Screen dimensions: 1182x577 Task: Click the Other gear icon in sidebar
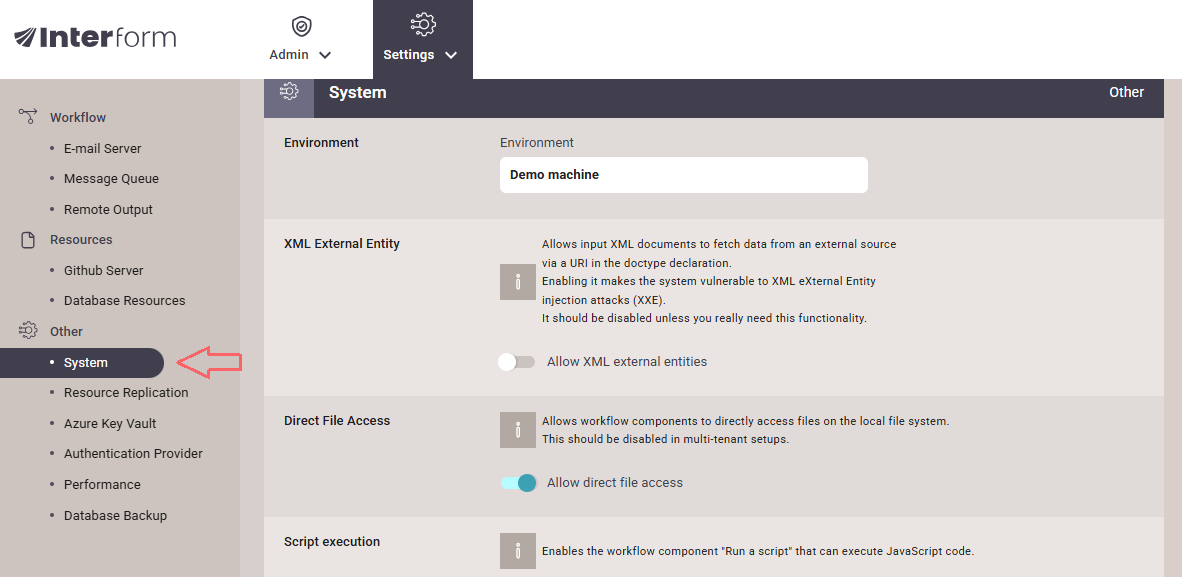click(x=28, y=331)
